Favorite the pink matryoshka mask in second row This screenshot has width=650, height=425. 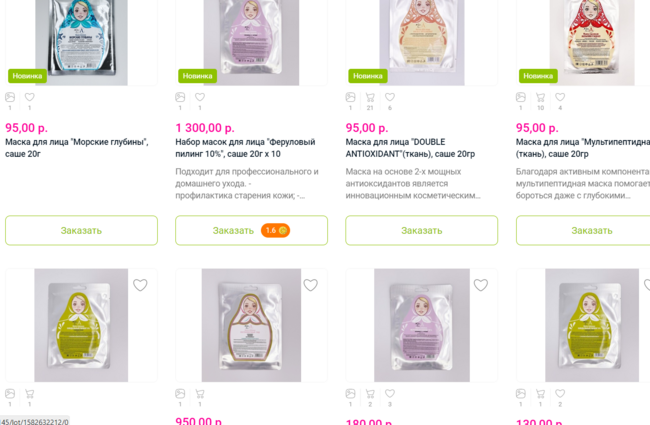point(481,285)
